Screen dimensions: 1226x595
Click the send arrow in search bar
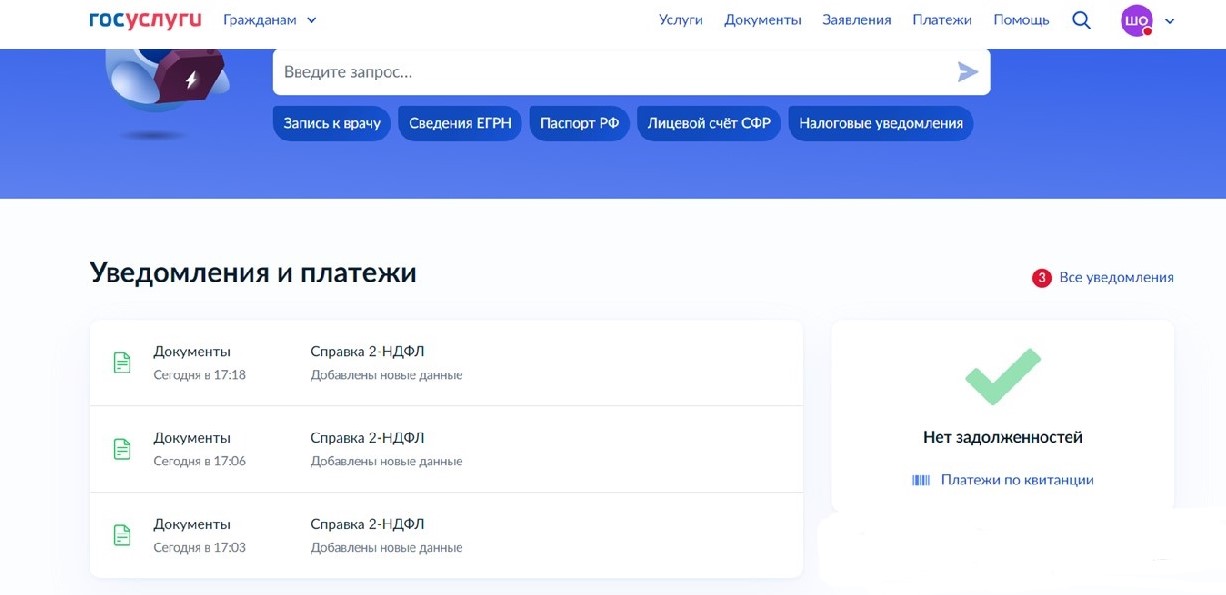[x=967, y=71]
